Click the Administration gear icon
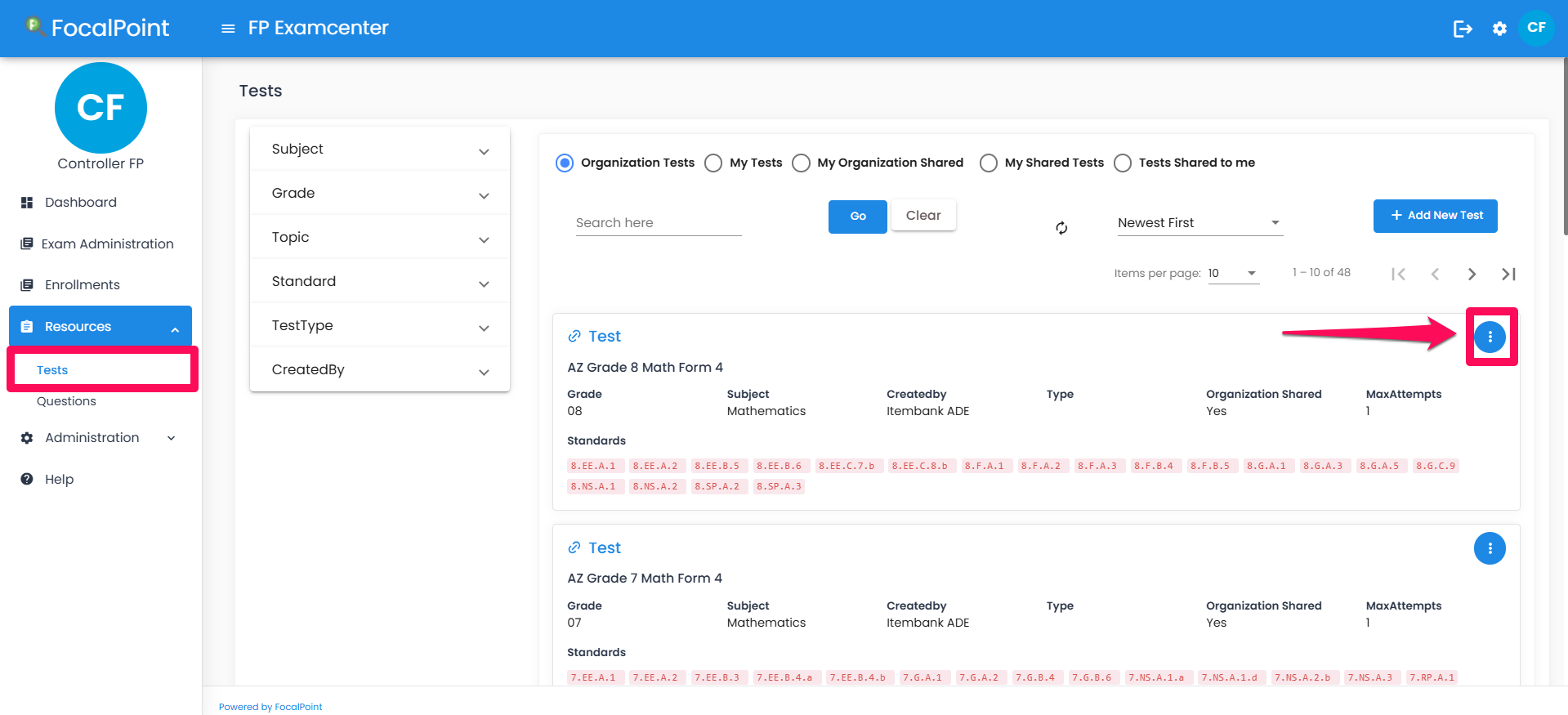 27,438
